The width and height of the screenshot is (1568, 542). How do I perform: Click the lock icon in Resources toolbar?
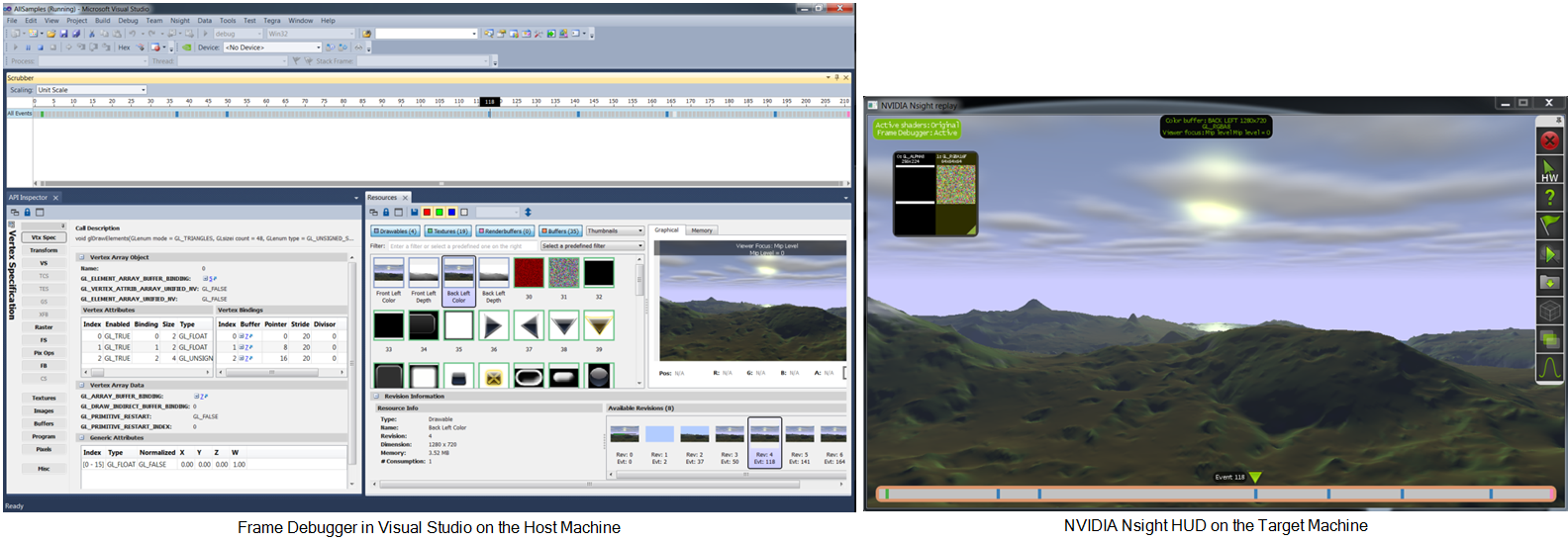(386, 212)
